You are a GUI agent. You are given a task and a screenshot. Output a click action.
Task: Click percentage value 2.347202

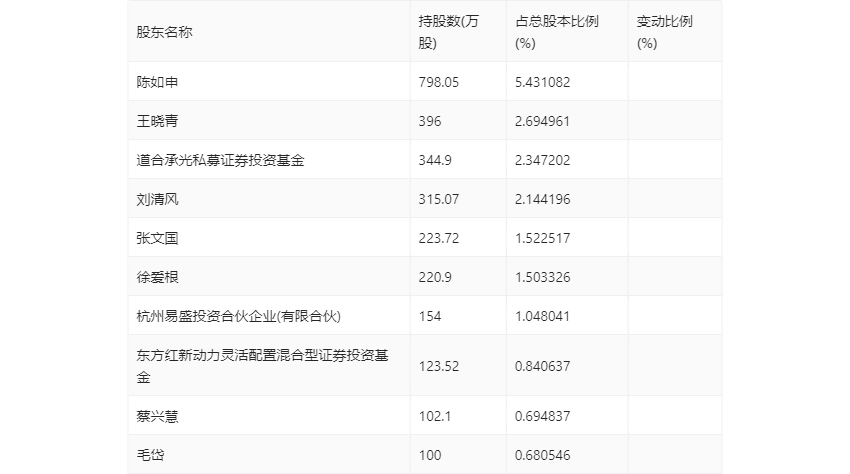tap(543, 160)
